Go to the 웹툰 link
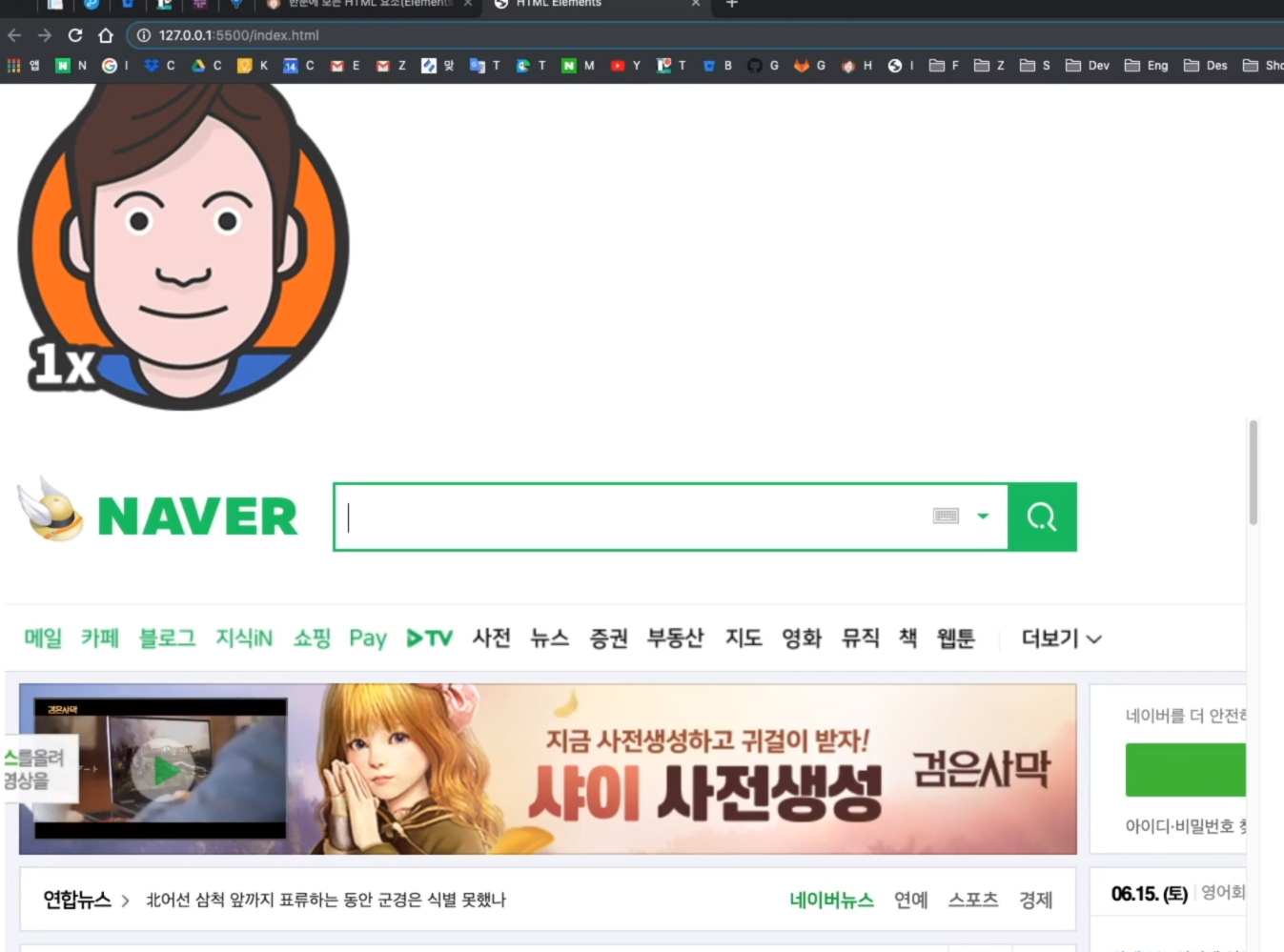 [956, 638]
